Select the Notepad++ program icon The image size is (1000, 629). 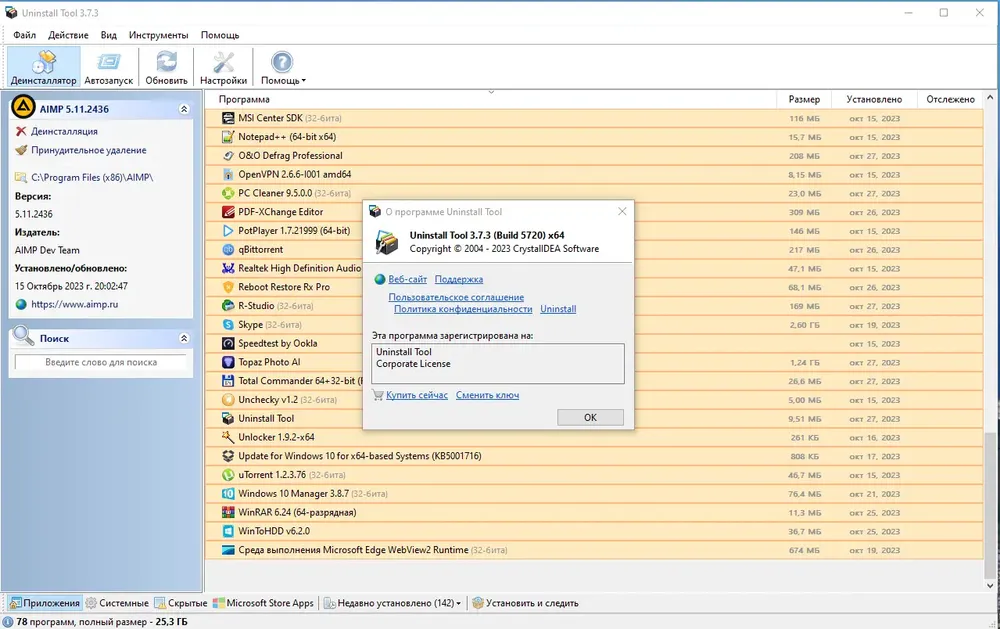point(228,137)
